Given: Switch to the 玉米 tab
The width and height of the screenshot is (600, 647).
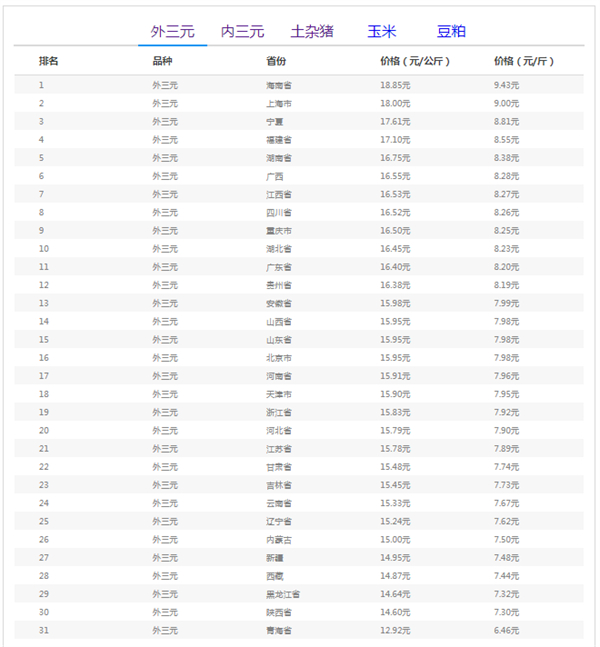Looking at the screenshot, I should coord(381,32).
